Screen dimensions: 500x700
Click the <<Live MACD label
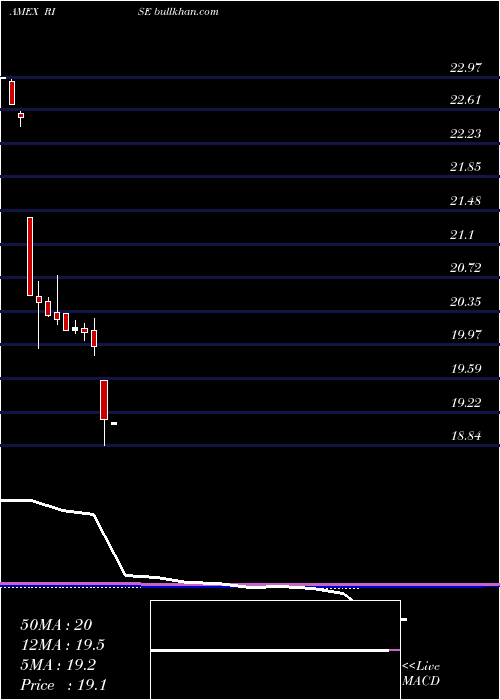click(x=421, y=674)
